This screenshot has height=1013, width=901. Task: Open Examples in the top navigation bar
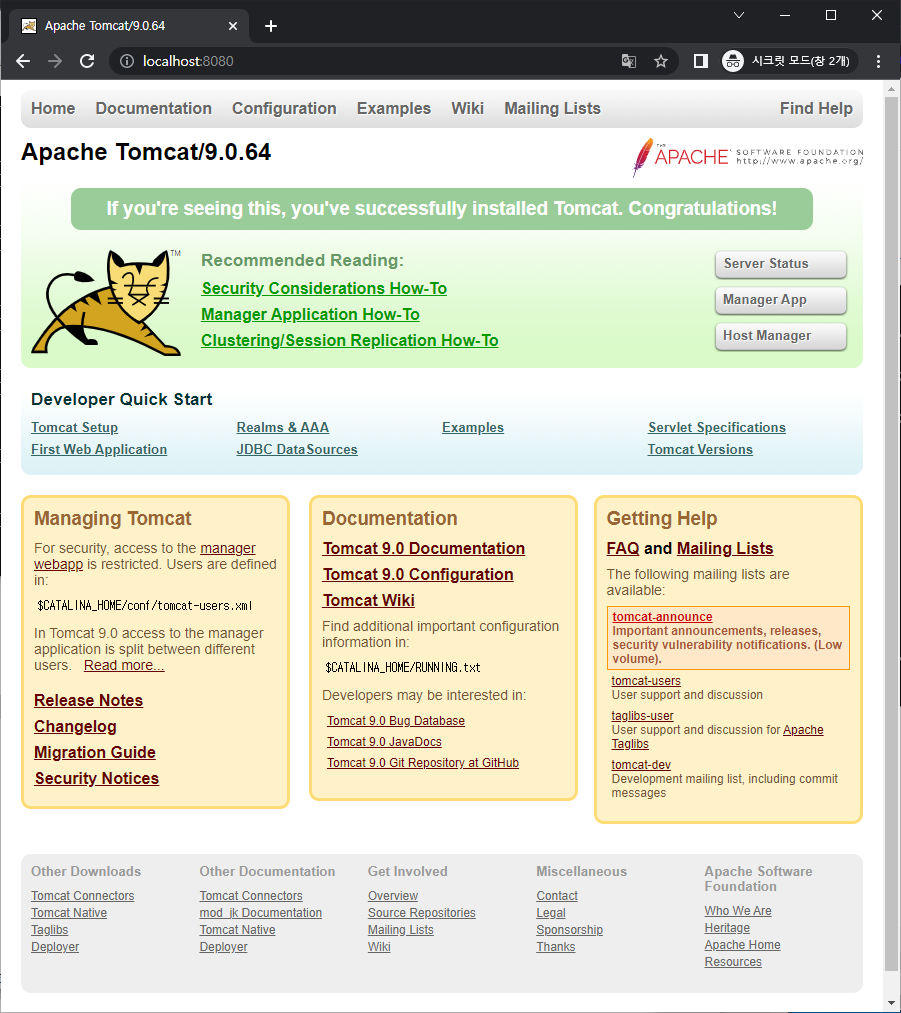tap(393, 108)
